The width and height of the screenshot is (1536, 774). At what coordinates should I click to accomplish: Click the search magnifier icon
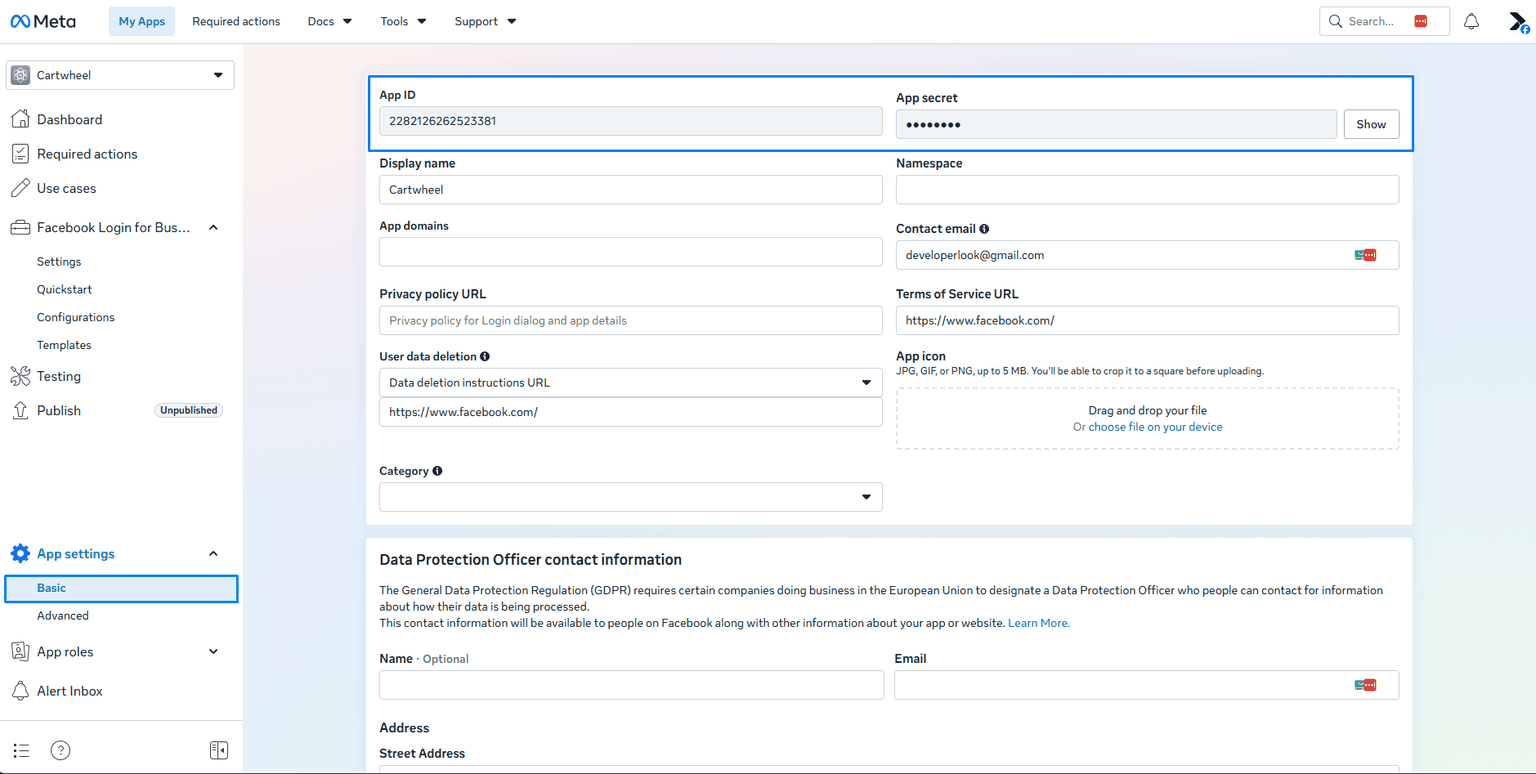click(1335, 21)
